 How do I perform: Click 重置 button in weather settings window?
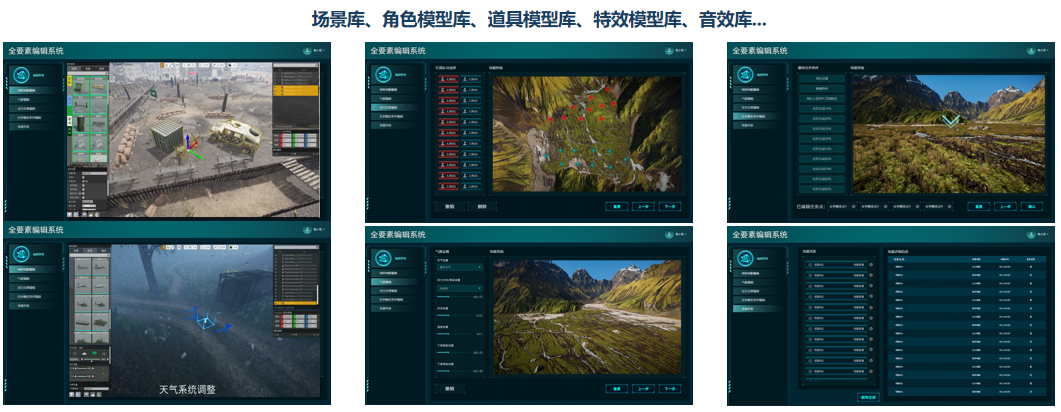(x=616, y=389)
